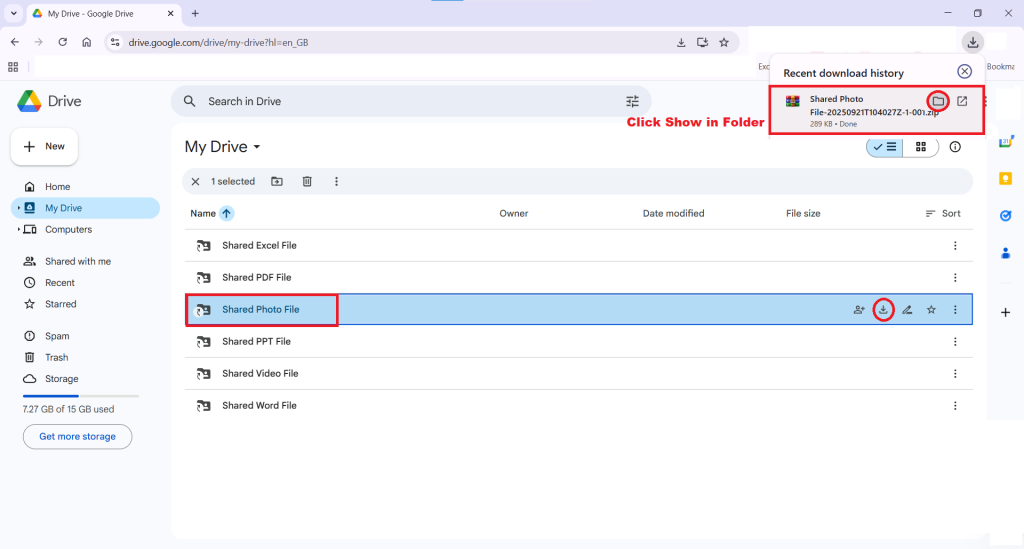Star the Shared Photo File
This screenshot has width=1024, height=549.
931,310
